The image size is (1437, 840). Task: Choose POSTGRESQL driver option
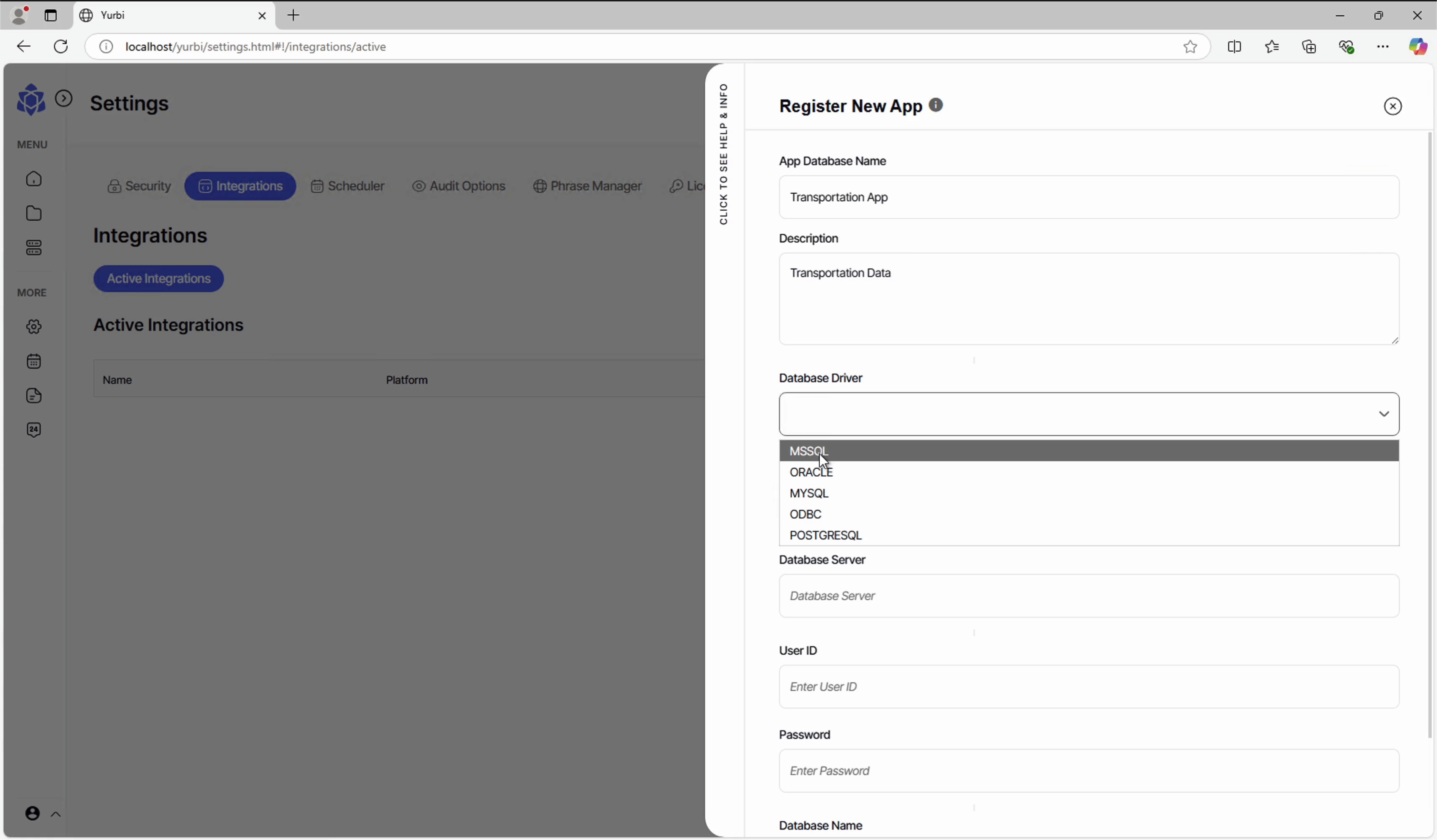coord(825,535)
